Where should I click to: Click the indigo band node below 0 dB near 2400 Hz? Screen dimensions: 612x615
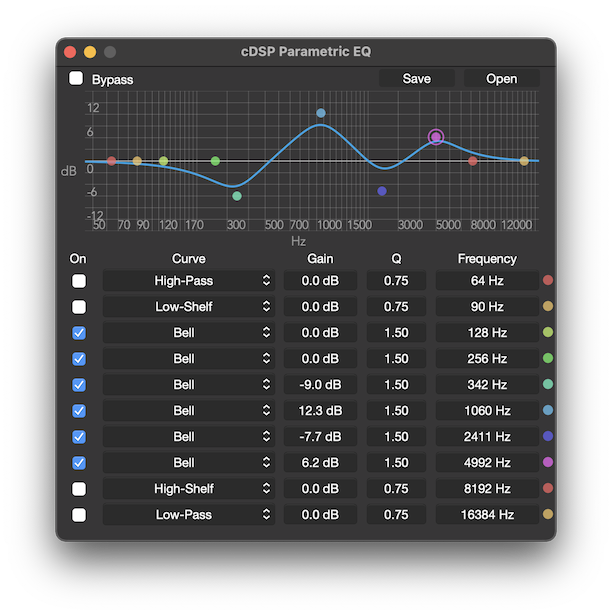(x=382, y=191)
